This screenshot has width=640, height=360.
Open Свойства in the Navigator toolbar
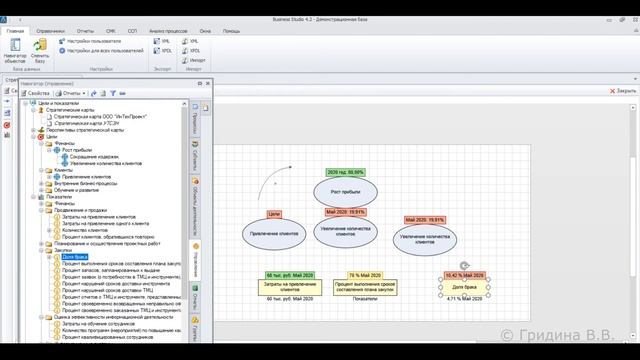(36, 93)
